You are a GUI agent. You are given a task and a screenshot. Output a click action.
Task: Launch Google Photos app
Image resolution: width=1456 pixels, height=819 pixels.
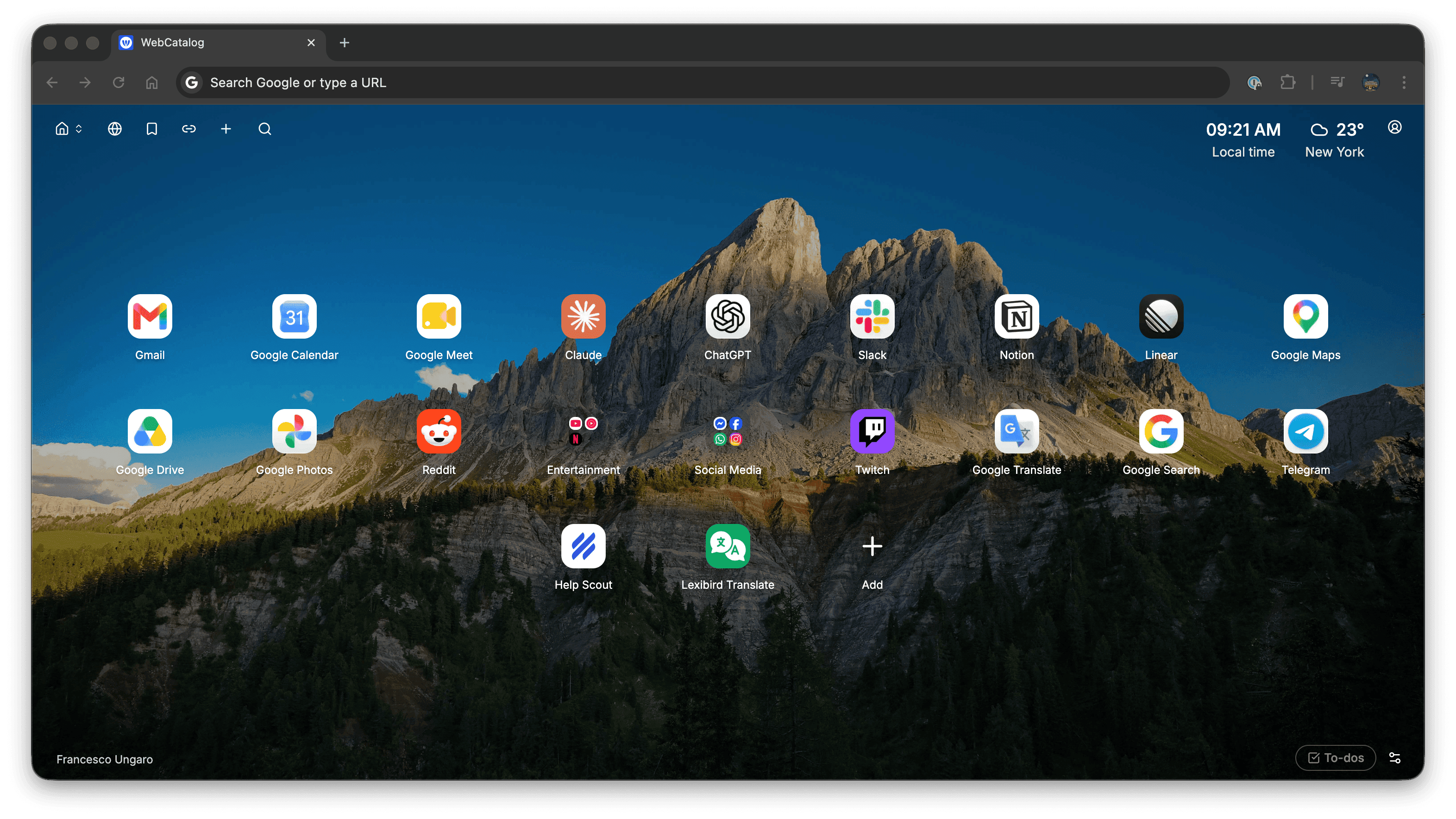pyautogui.click(x=295, y=431)
